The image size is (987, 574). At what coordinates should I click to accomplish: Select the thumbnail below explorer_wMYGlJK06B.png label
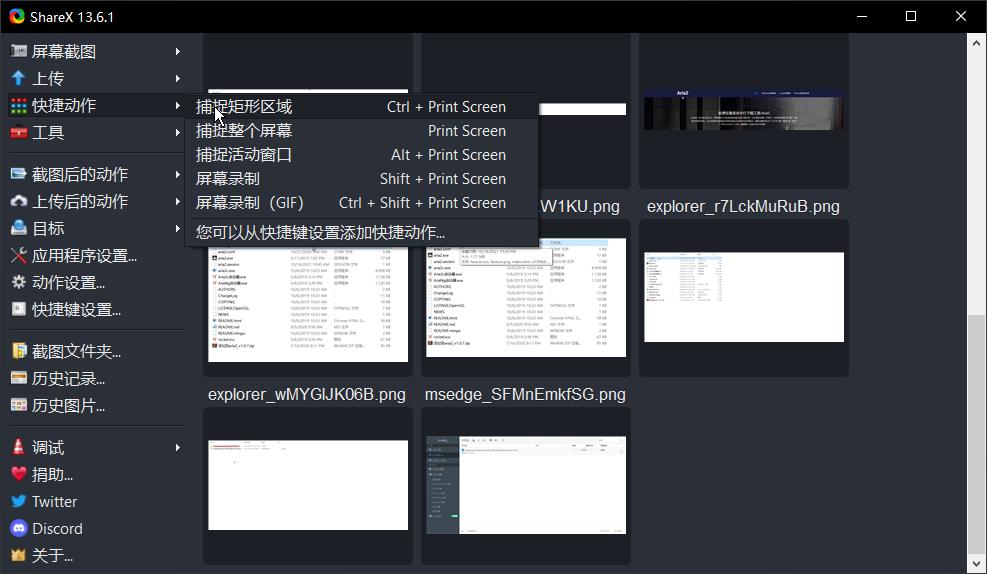(308, 485)
